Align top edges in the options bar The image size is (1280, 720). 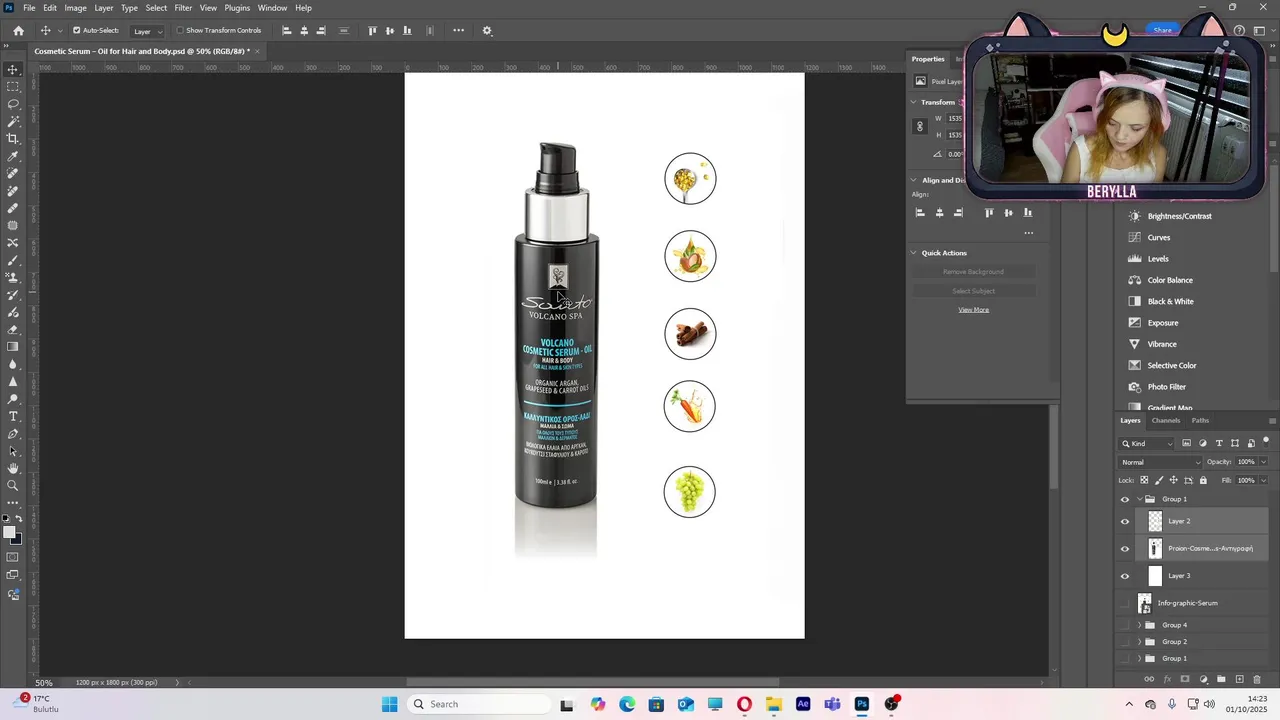(x=372, y=30)
